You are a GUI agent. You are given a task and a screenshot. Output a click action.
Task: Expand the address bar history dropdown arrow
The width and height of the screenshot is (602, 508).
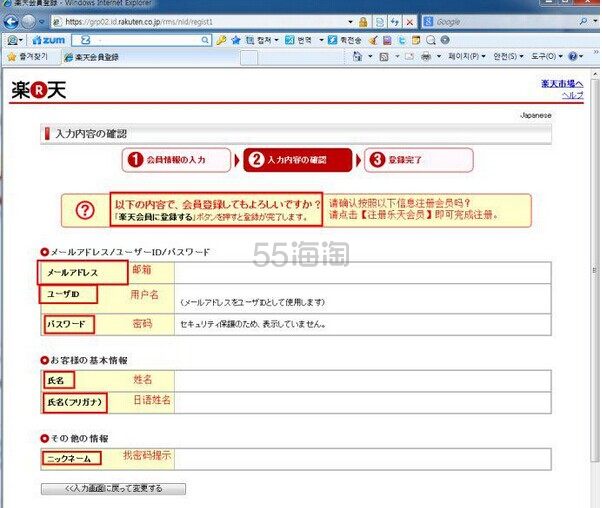[x=350, y=22]
